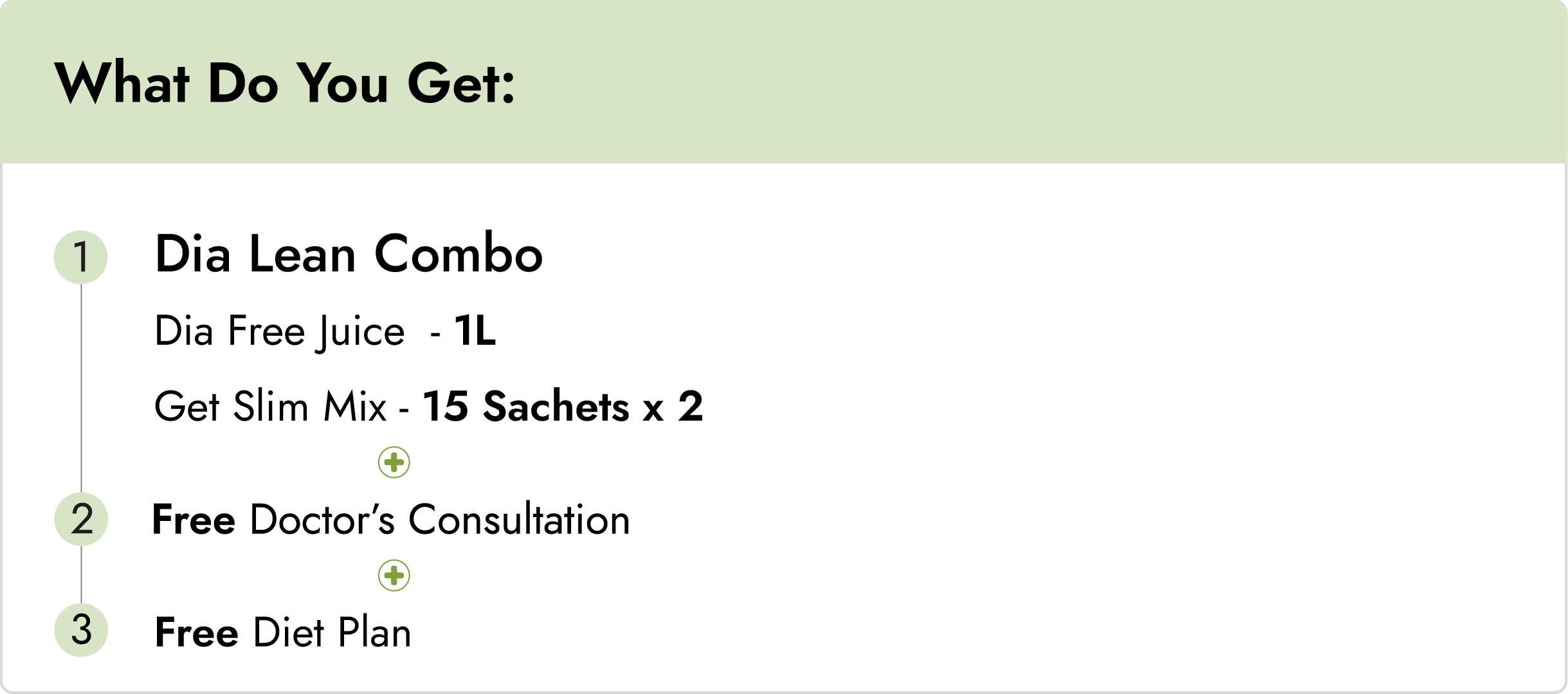Click the word 'Combo' in step 1 title
The width and height of the screenshot is (1568, 694).
459,253
